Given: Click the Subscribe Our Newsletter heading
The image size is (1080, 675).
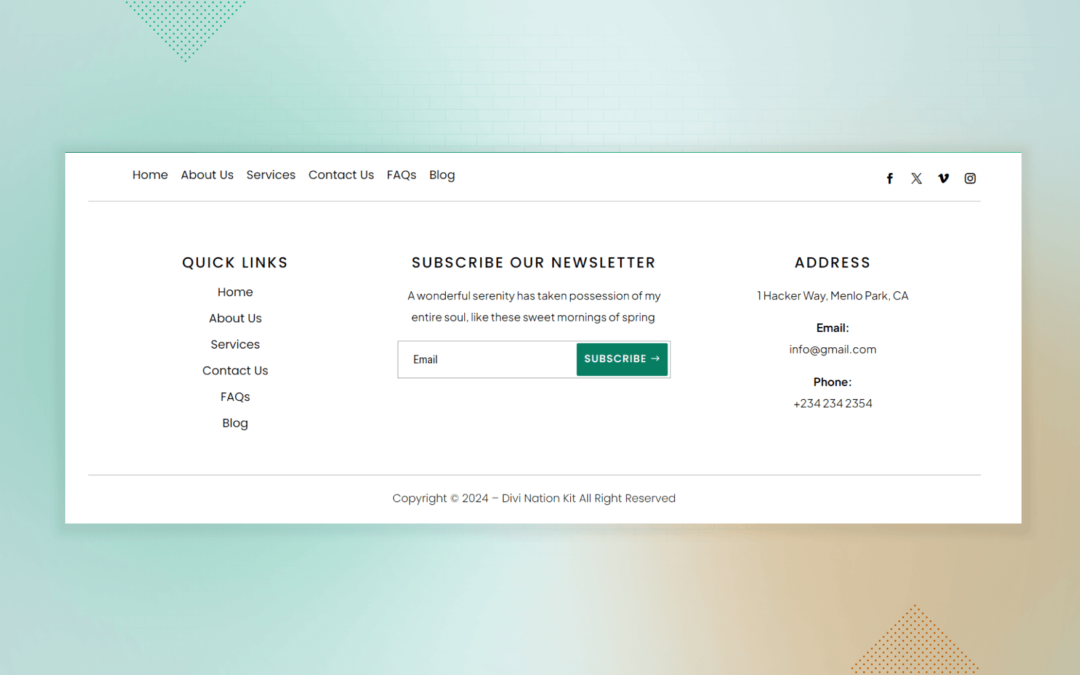Looking at the screenshot, I should pyautogui.click(x=534, y=262).
